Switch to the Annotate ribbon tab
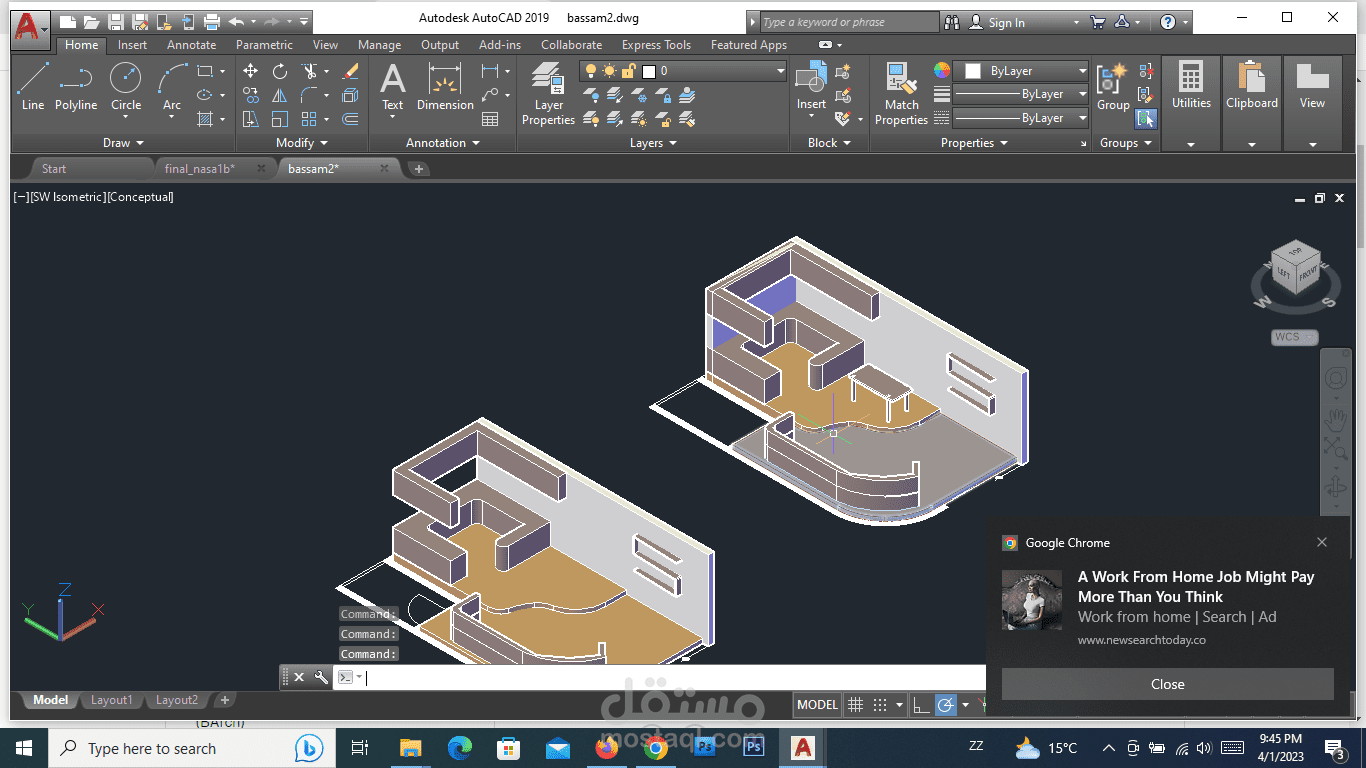This screenshot has height=768, width=1366. click(191, 45)
